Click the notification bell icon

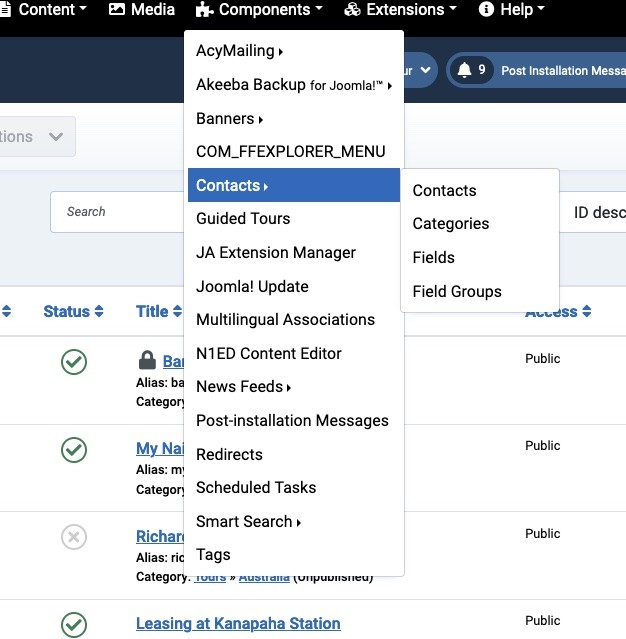click(464, 70)
